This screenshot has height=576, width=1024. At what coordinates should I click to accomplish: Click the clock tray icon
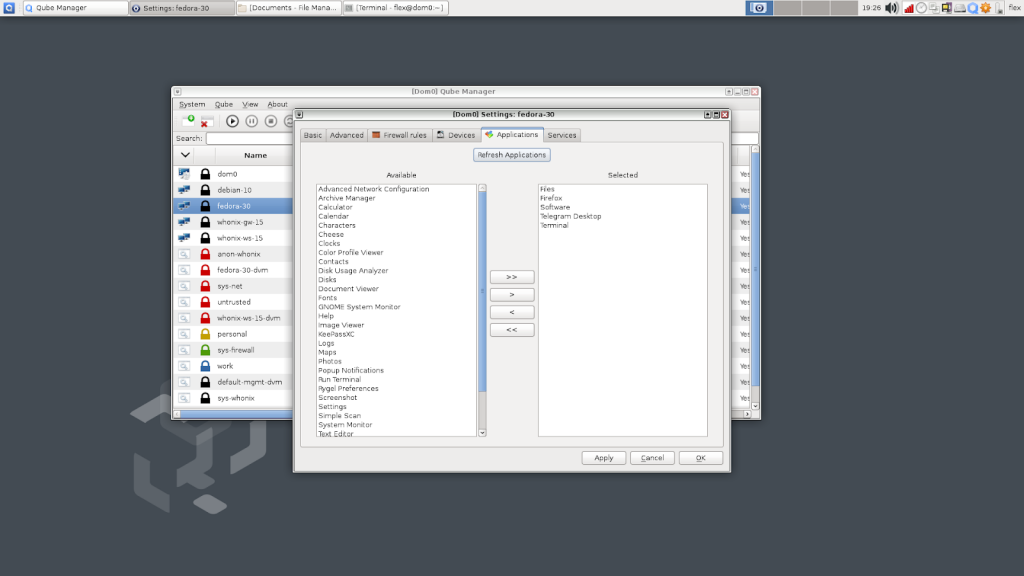pos(921,8)
